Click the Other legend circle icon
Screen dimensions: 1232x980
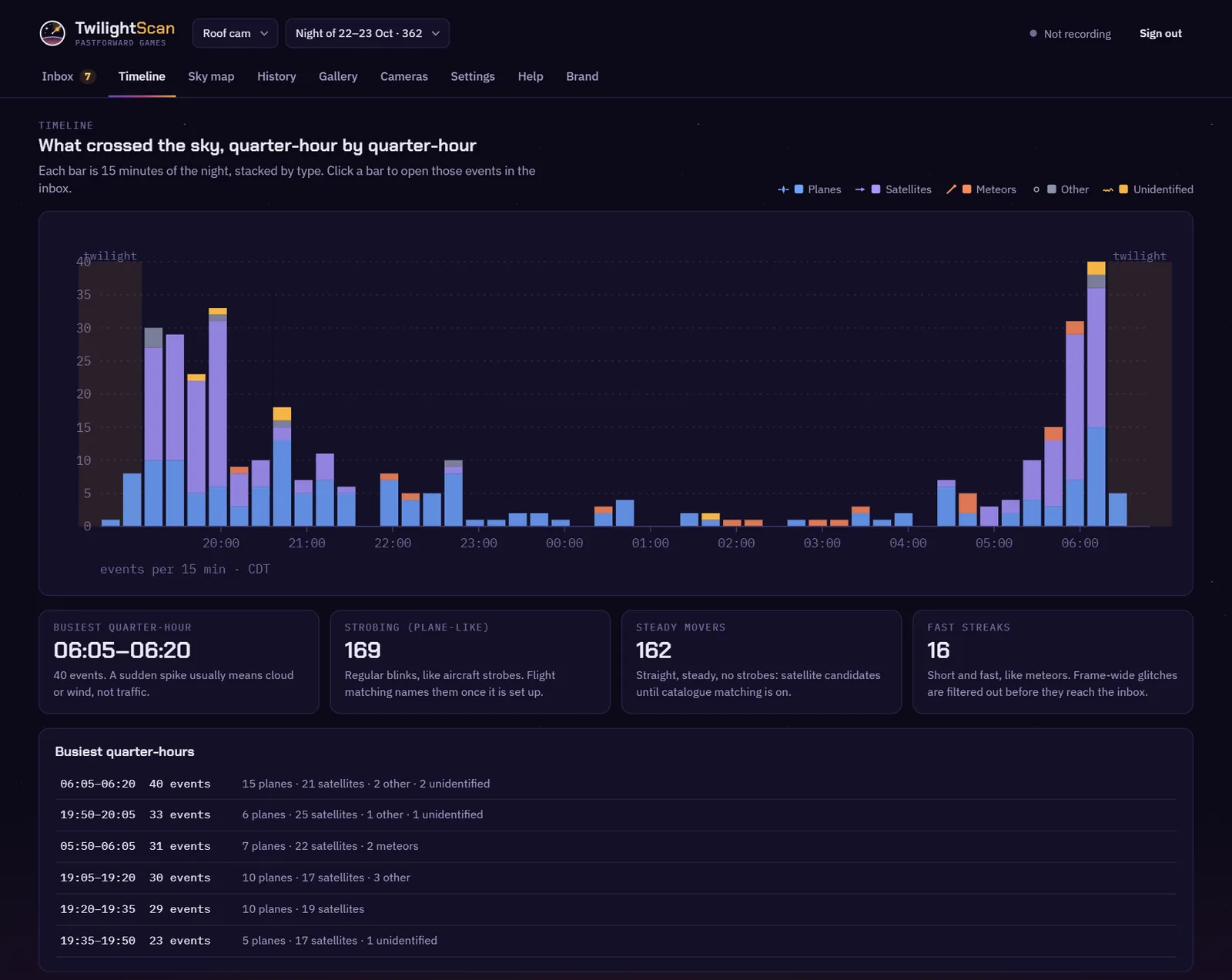(x=1036, y=189)
